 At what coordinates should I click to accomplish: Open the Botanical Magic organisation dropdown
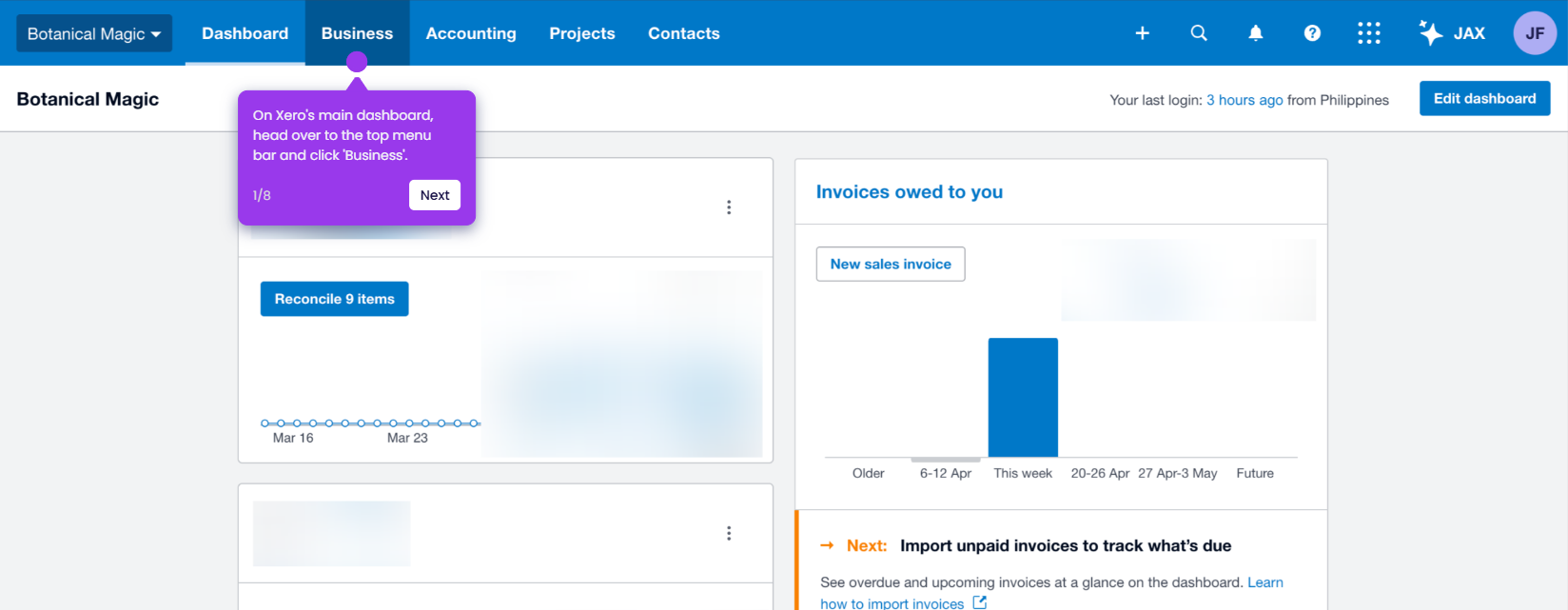(94, 33)
